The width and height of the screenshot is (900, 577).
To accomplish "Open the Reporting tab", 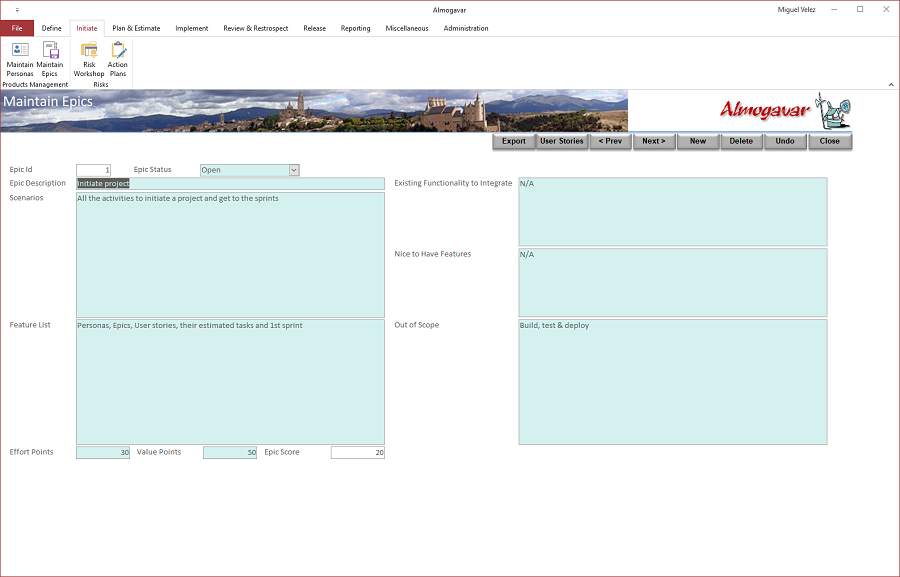I will click(355, 28).
